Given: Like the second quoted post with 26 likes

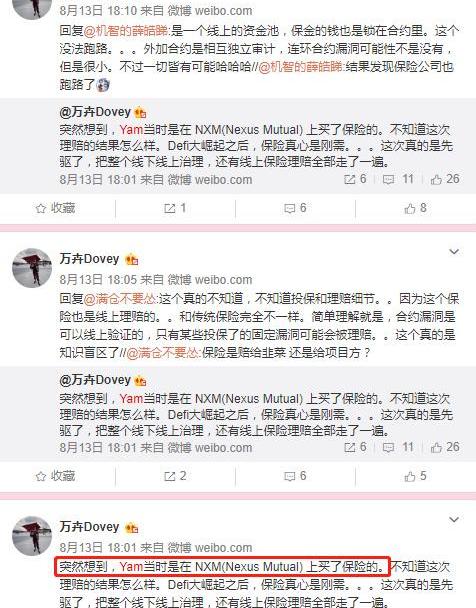Looking at the screenshot, I should 445,447.
